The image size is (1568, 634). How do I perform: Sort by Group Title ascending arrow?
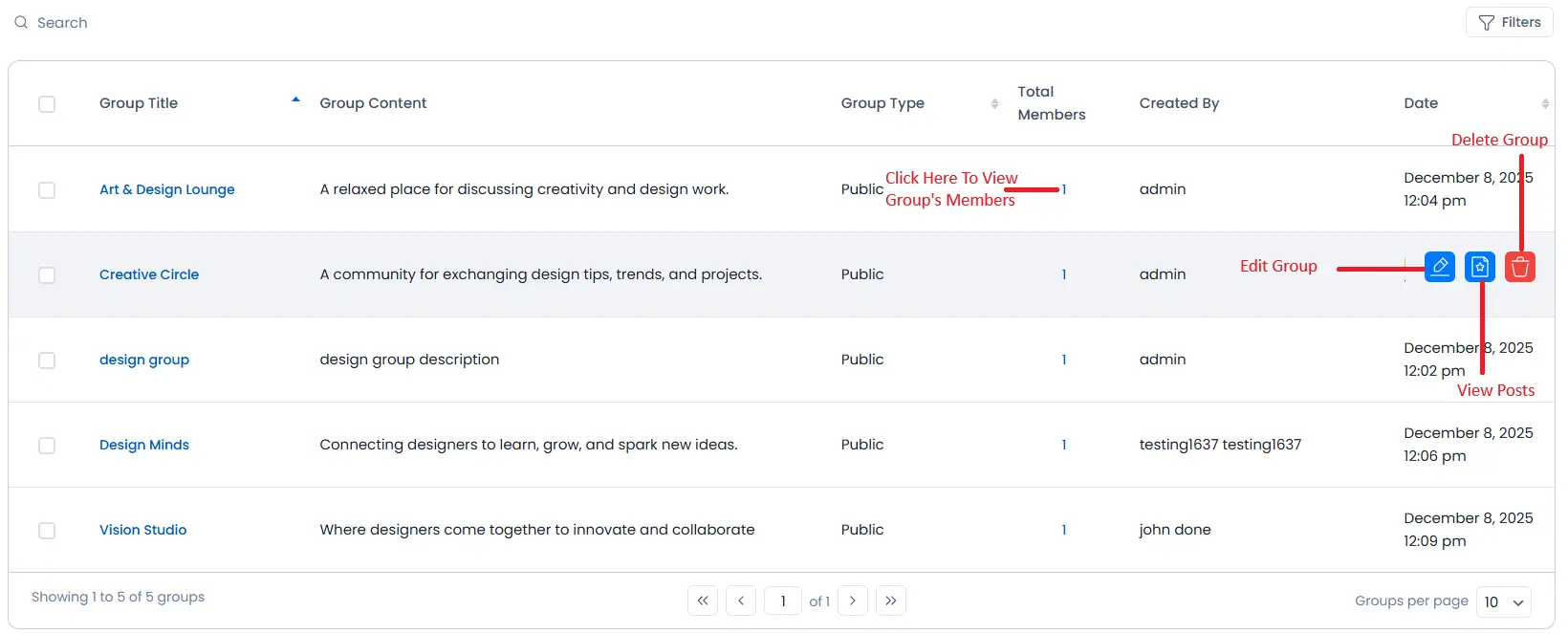coord(295,100)
